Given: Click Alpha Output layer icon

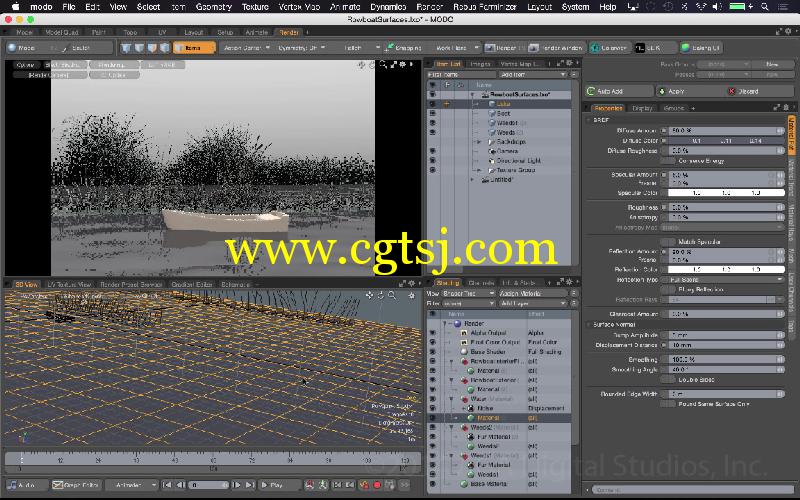Looking at the screenshot, I should (x=464, y=333).
